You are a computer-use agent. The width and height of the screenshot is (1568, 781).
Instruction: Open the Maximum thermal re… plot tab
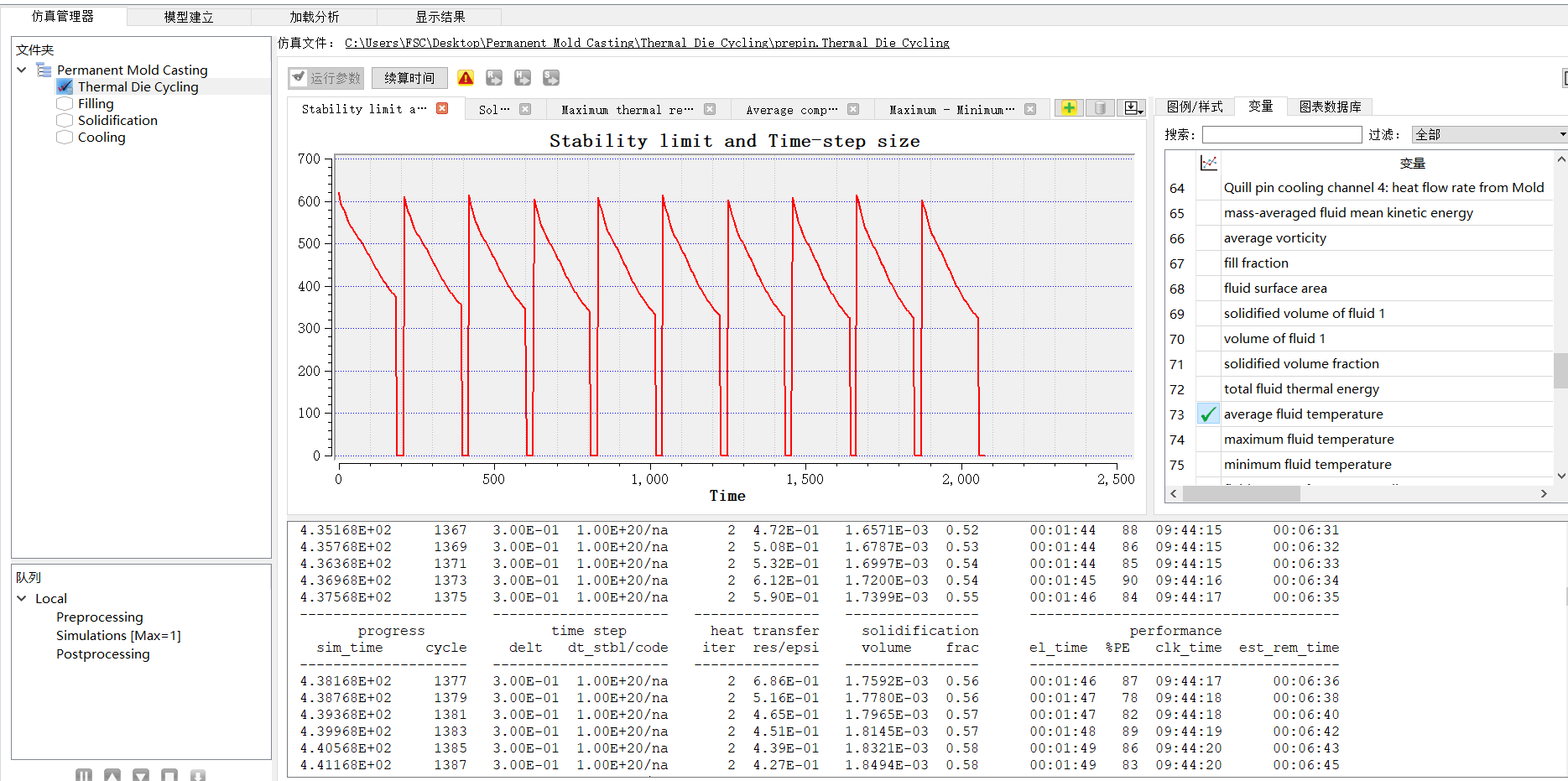pos(628,109)
